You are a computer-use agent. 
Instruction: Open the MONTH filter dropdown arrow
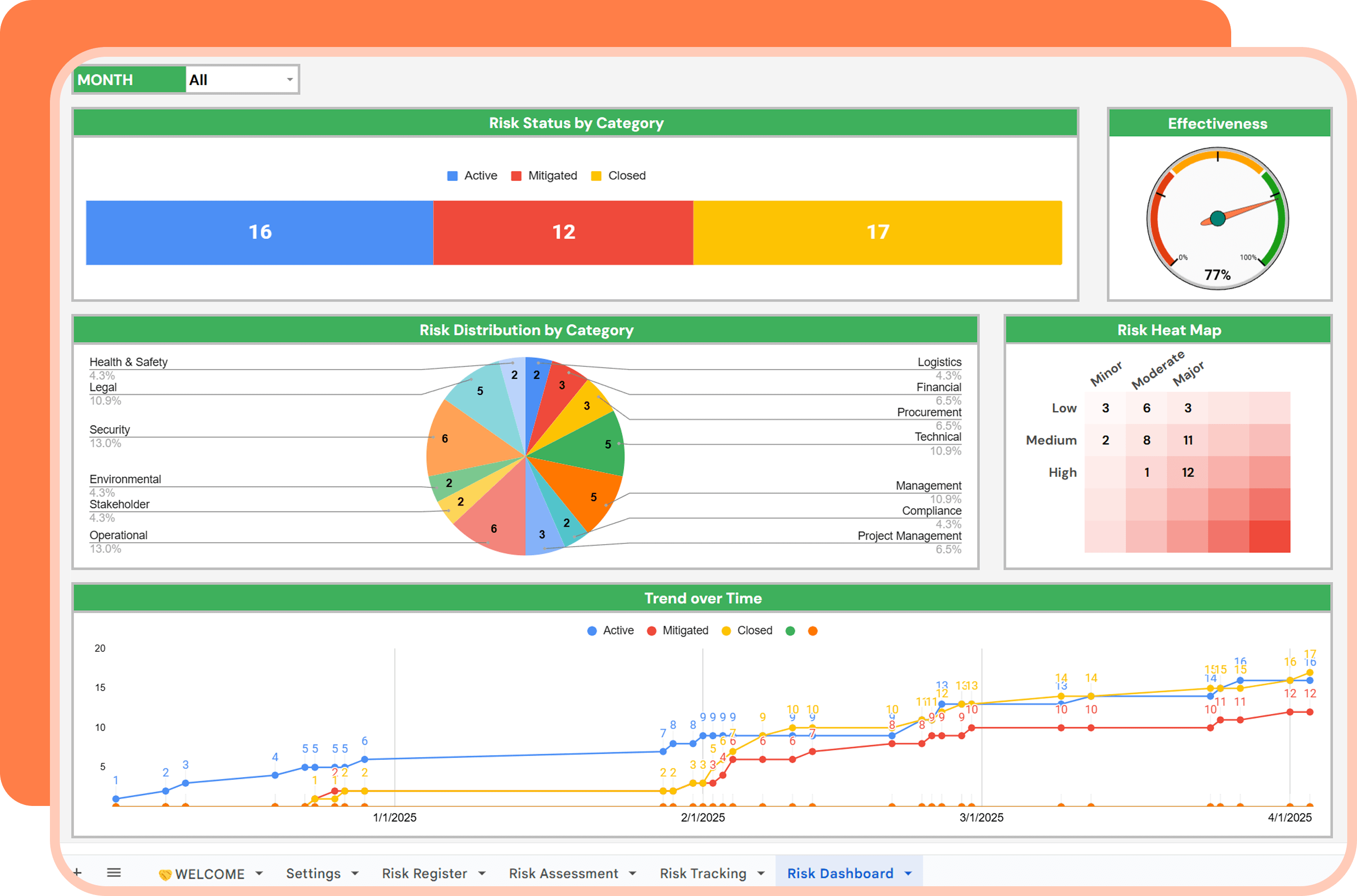[x=290, y=80]
